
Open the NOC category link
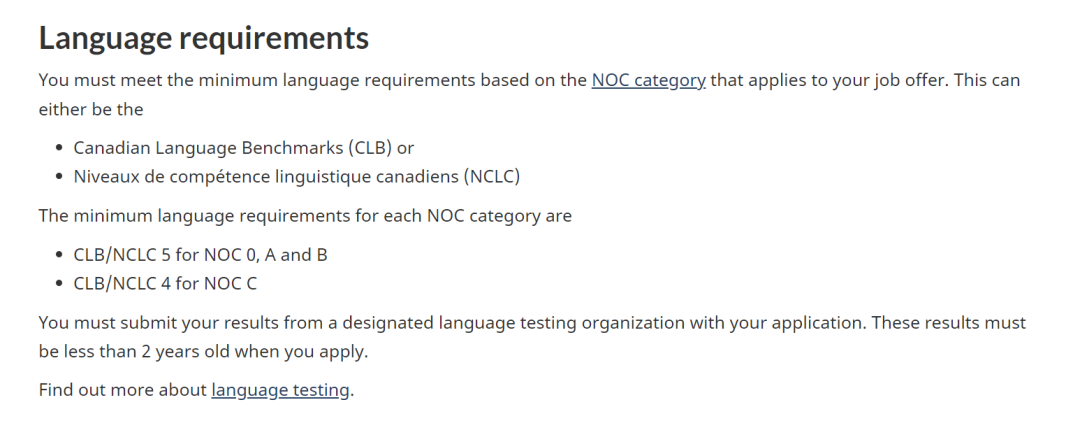(648, 80)
